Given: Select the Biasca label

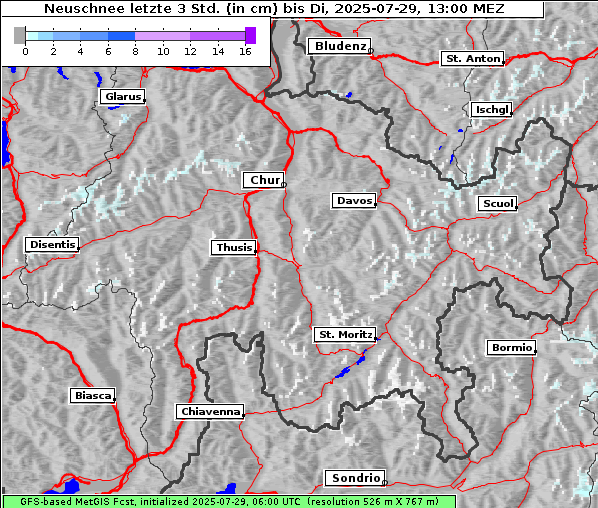Looking at the screenshot, I should pos(93,395).
